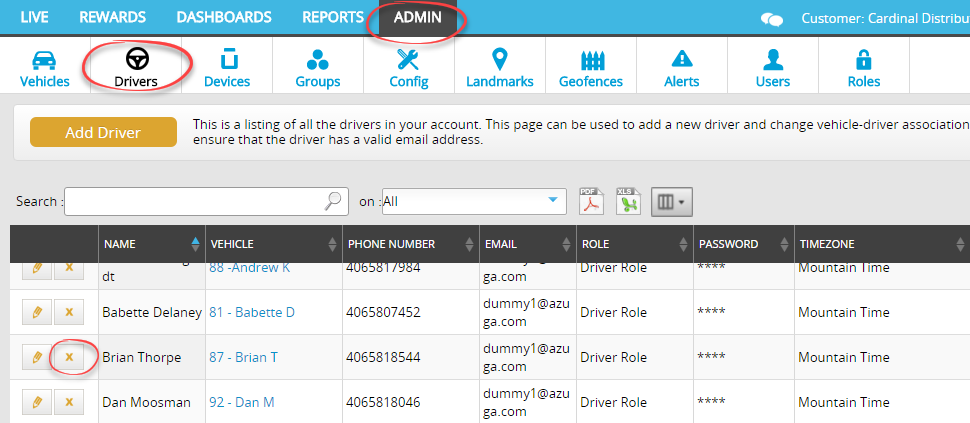Sort drivers by Role column

click(x=635, y=244)
